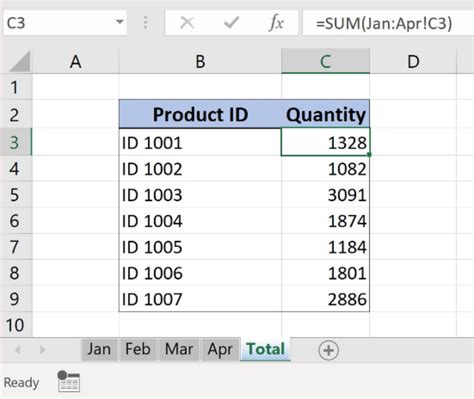The image size is (474, 399).
Task: Select row 3 header
Action: coord(16,142)
